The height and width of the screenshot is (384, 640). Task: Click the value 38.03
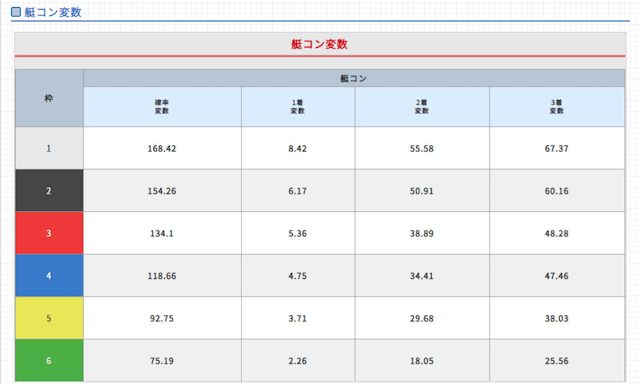557,318
